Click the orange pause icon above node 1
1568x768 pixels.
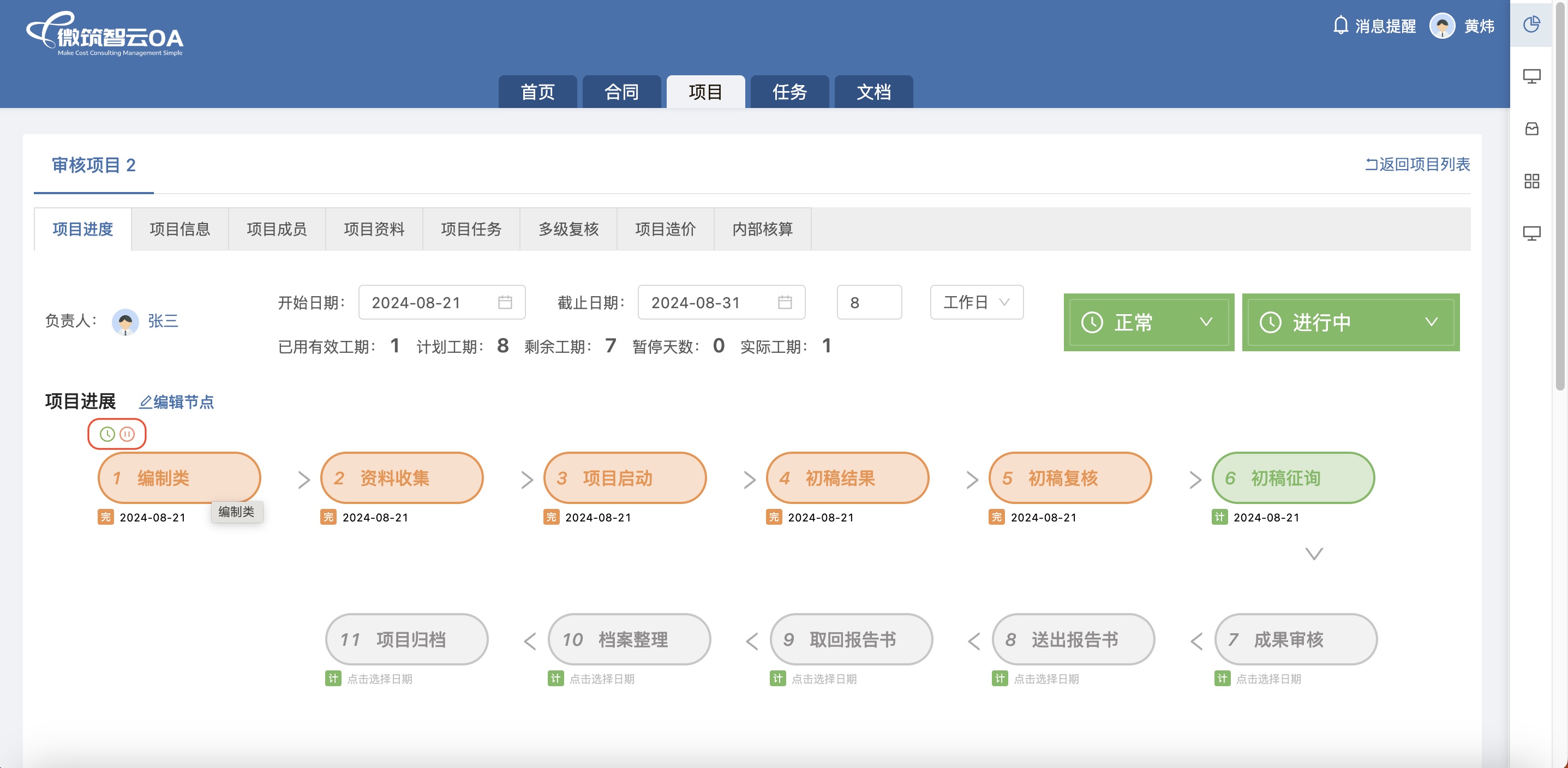tap(127, 434)
